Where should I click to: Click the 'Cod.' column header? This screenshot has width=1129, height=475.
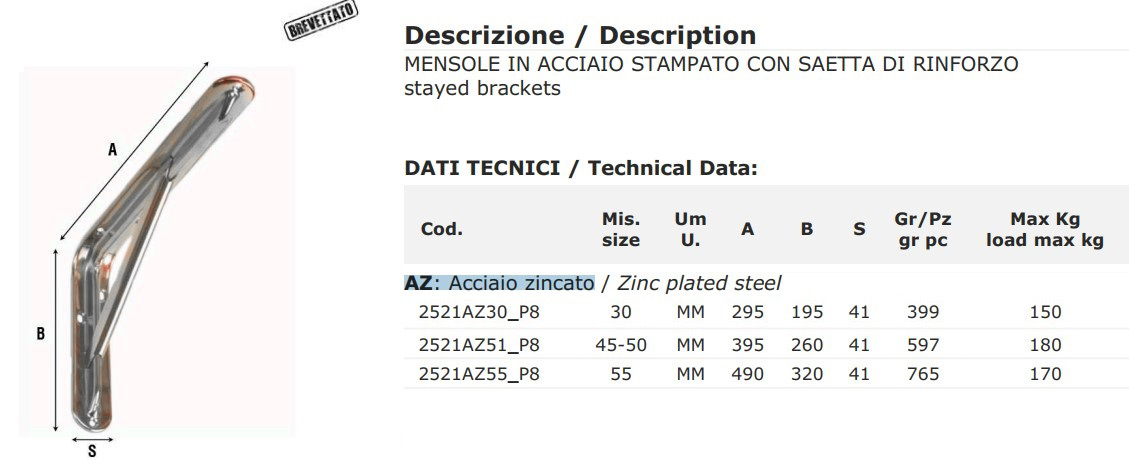point(441,230)
